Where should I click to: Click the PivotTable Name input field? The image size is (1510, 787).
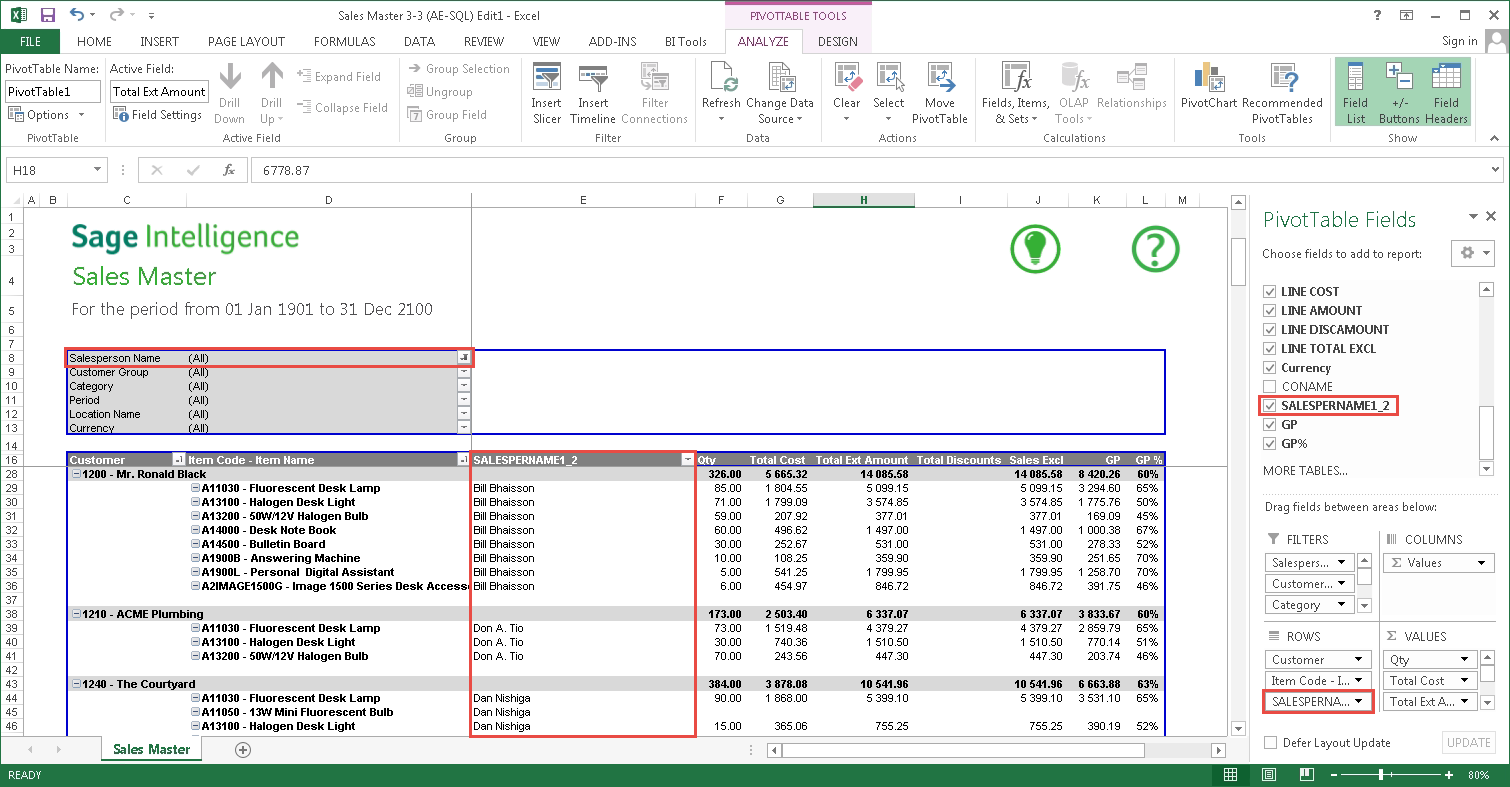pyautogui.click(x=54, y=91)
